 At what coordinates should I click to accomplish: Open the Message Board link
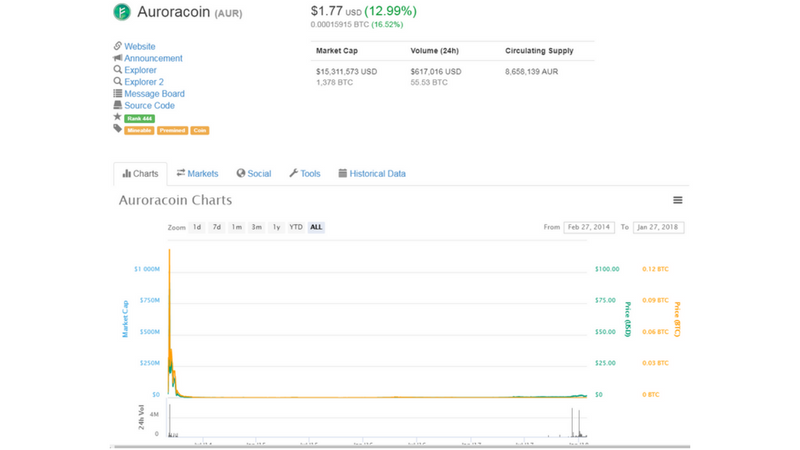pos(155,93)
